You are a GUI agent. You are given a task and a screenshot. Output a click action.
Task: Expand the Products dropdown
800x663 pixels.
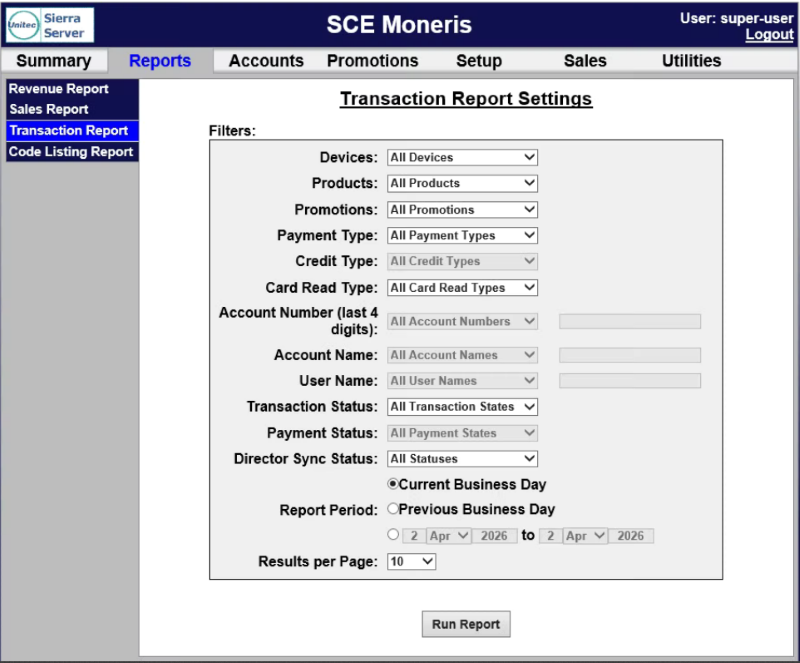click(x=462, y=183)
